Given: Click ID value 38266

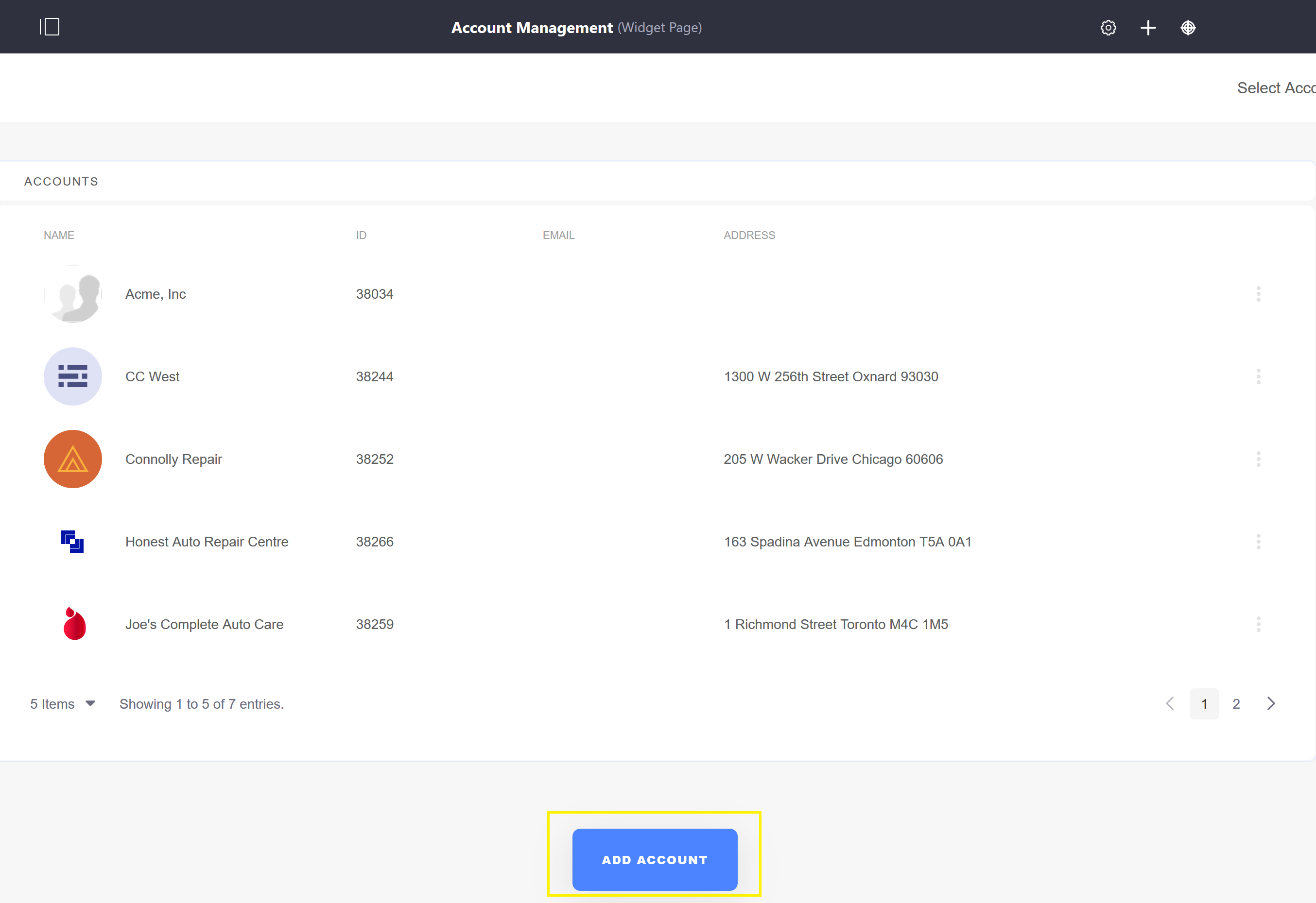Looking at the screenshot, I should tap(375, 542).
